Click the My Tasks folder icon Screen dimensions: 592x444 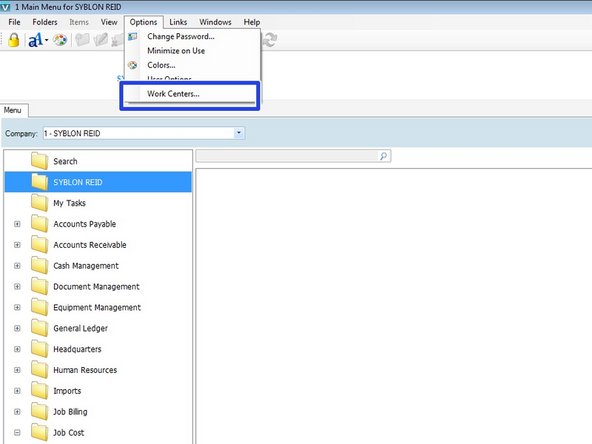39,203
